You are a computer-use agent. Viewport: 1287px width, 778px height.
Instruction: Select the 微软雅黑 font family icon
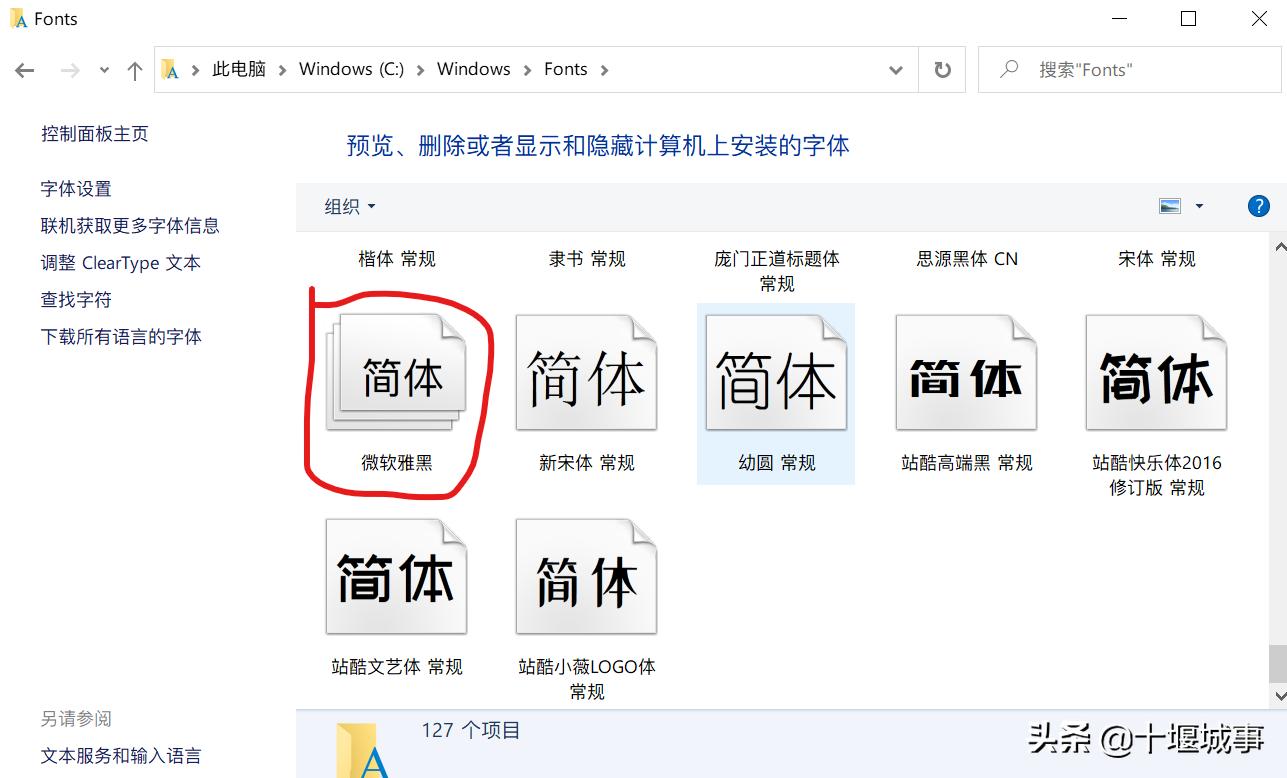[396, 373]
